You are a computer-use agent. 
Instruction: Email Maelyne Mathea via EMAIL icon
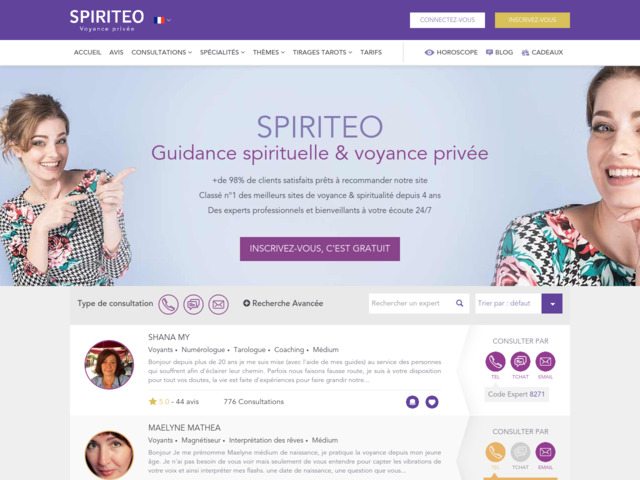tap(545, 452)
